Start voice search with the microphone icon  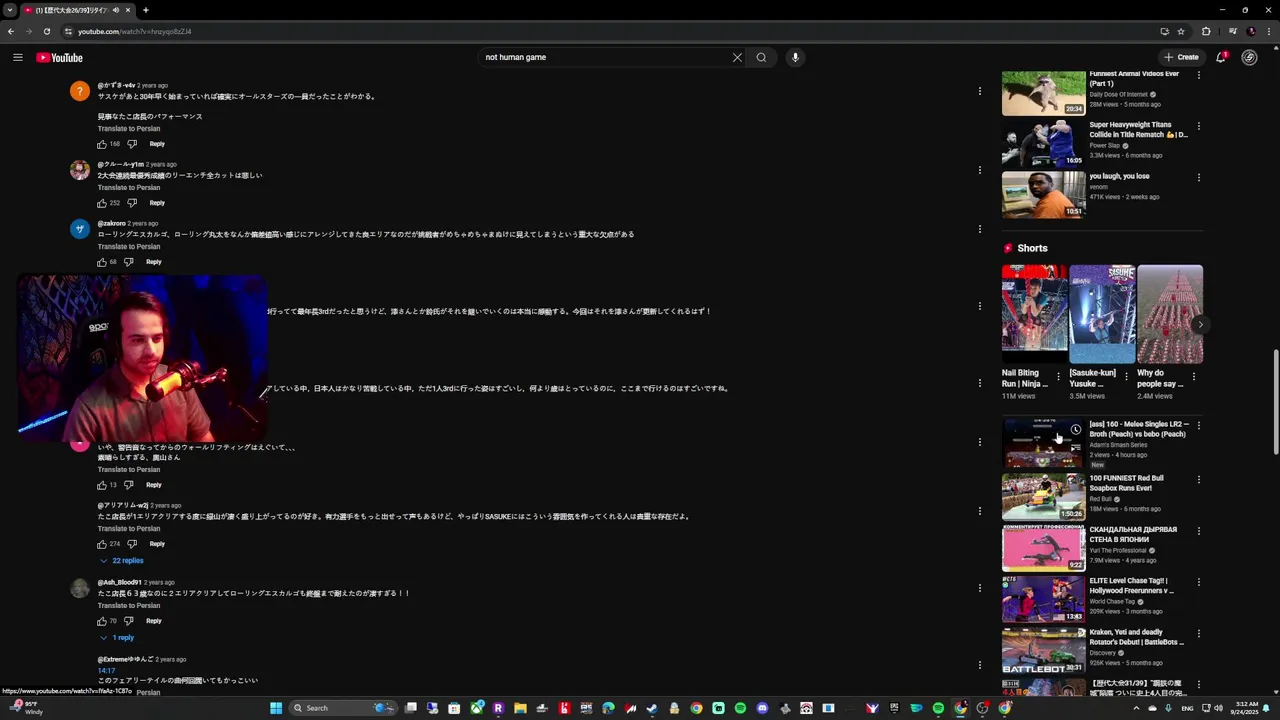[x=795, y=57]
